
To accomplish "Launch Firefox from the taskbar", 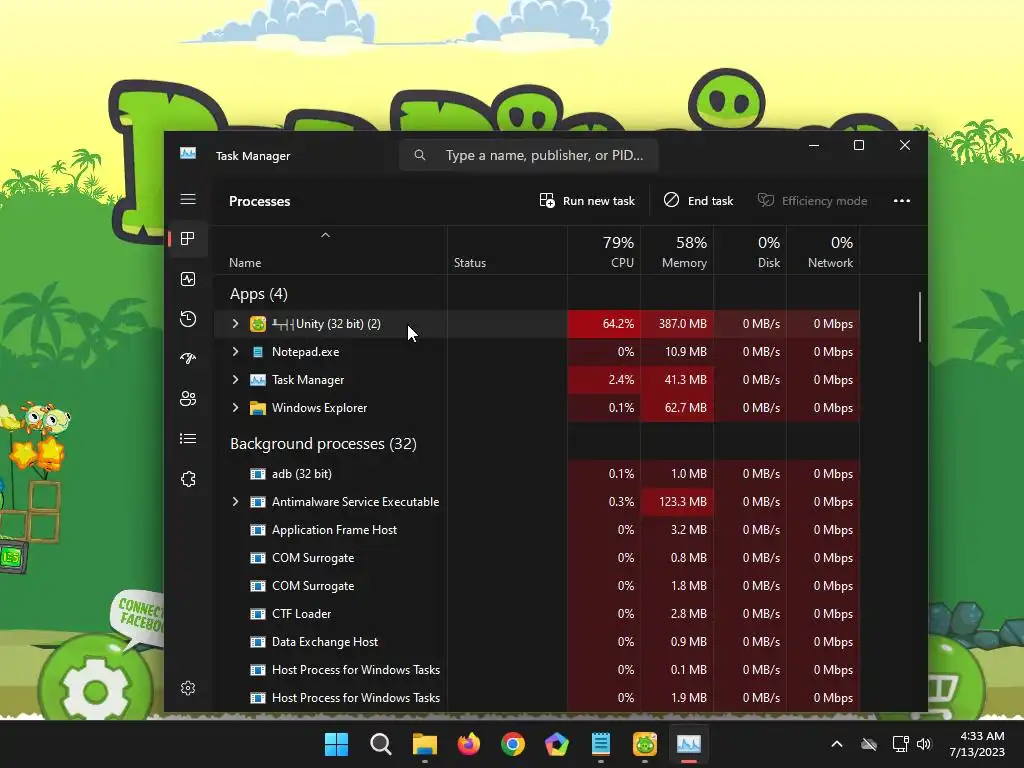I will (x=468, y=744).
